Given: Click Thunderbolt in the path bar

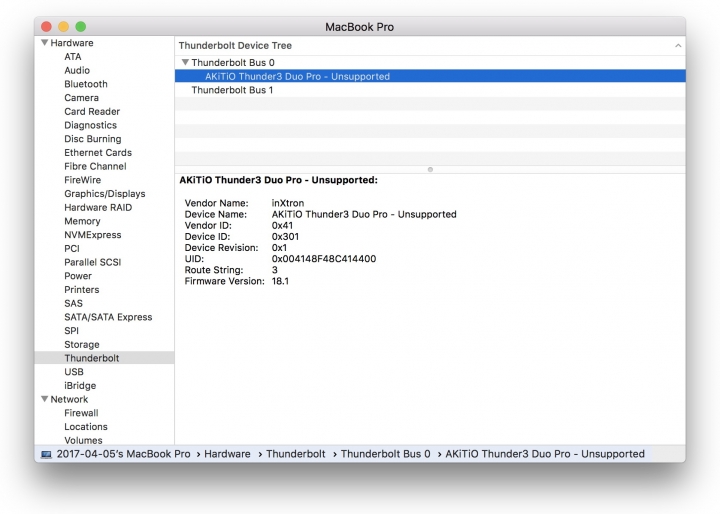Looking at the screenshot, I should tap(295, 454).
